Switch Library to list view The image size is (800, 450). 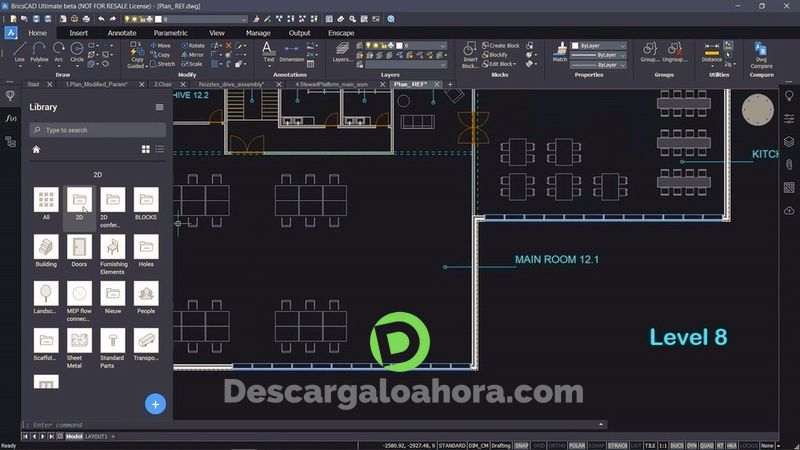coord(160,149)
